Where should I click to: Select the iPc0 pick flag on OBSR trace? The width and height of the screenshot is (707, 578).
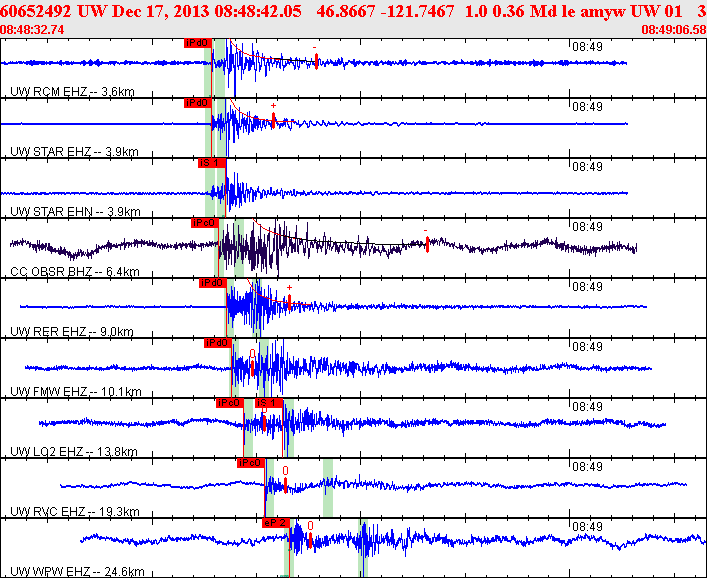[205, 223]
